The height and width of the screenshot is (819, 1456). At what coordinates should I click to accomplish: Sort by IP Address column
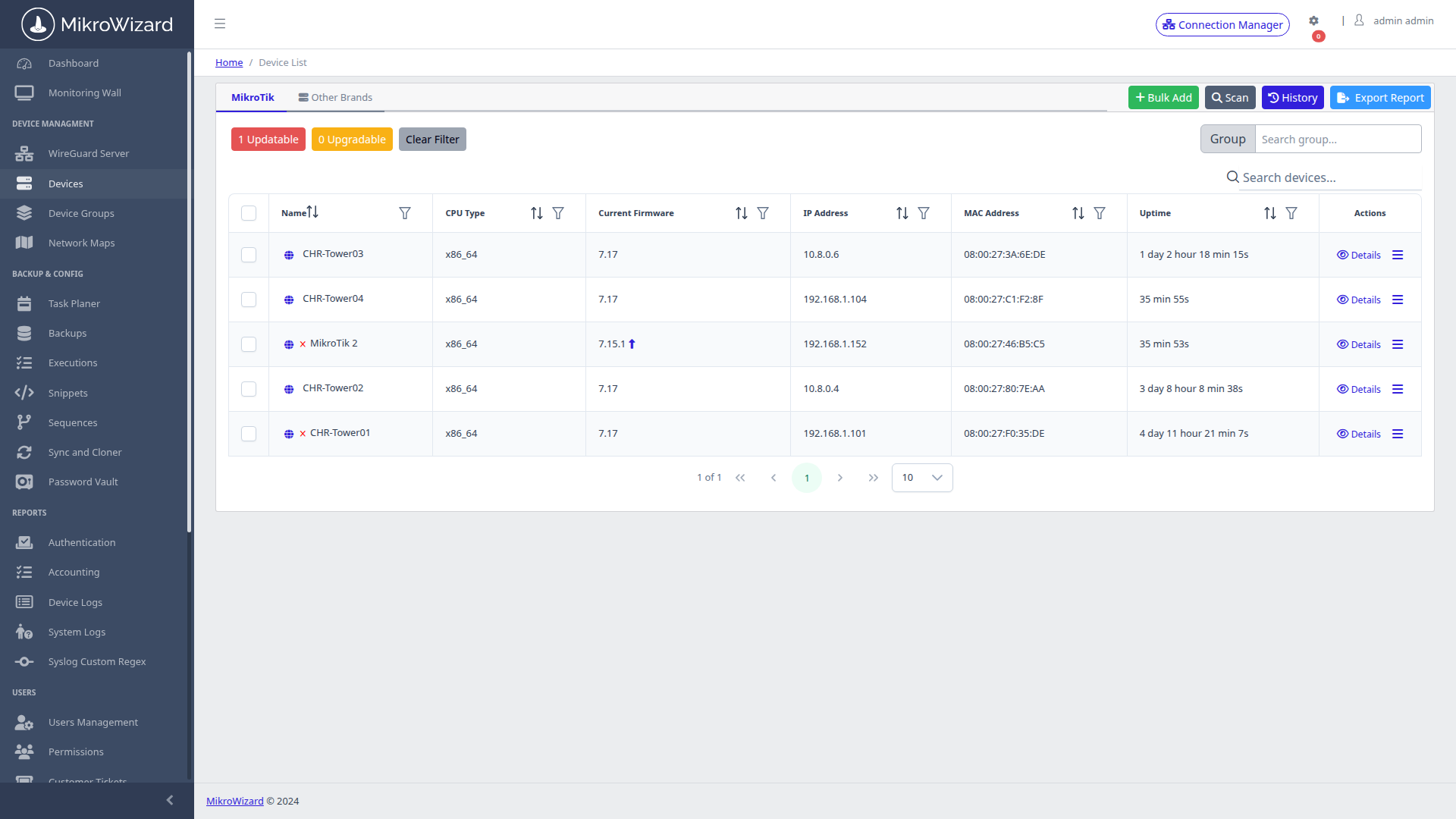tap(902, 213)
